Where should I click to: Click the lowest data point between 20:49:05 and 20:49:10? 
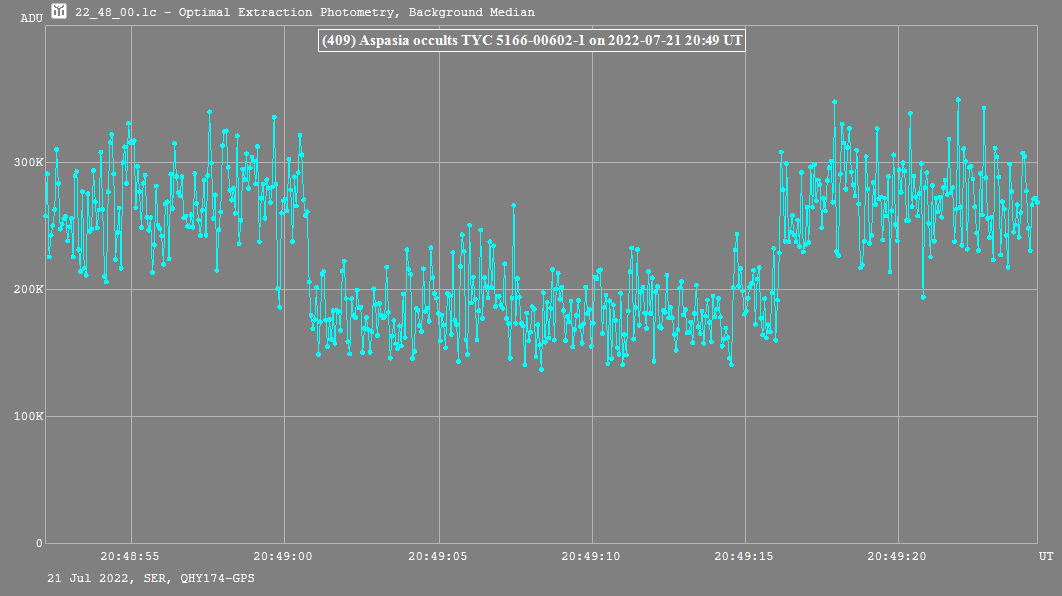pyautogui.click(x=541, y=369)
